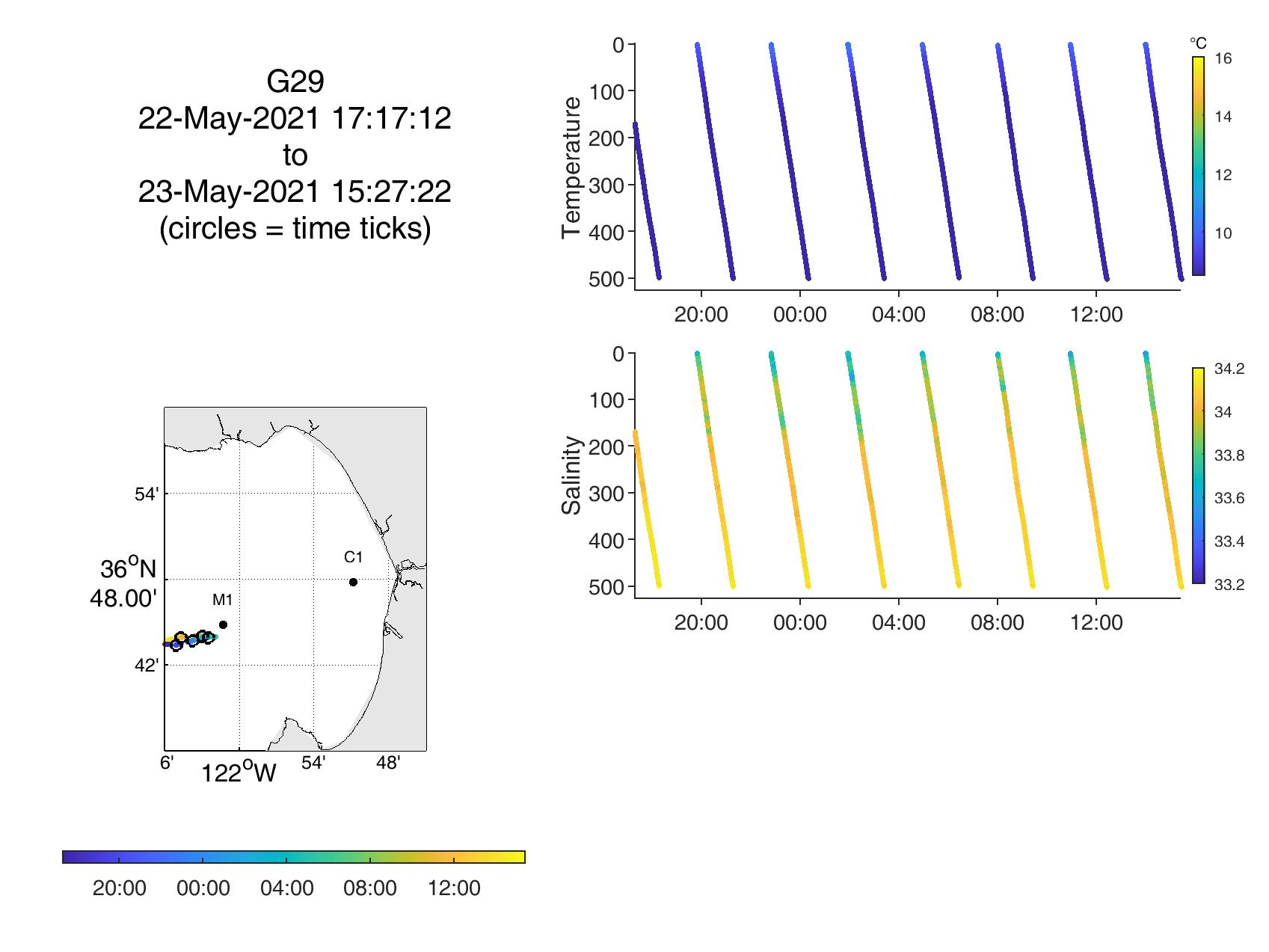
Task: Click the first partial temperature profile line
Action: click(x=647, y=202)
